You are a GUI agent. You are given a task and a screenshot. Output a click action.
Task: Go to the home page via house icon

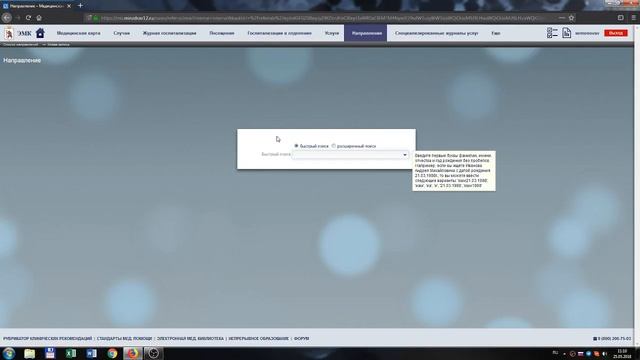coord(40,33)
